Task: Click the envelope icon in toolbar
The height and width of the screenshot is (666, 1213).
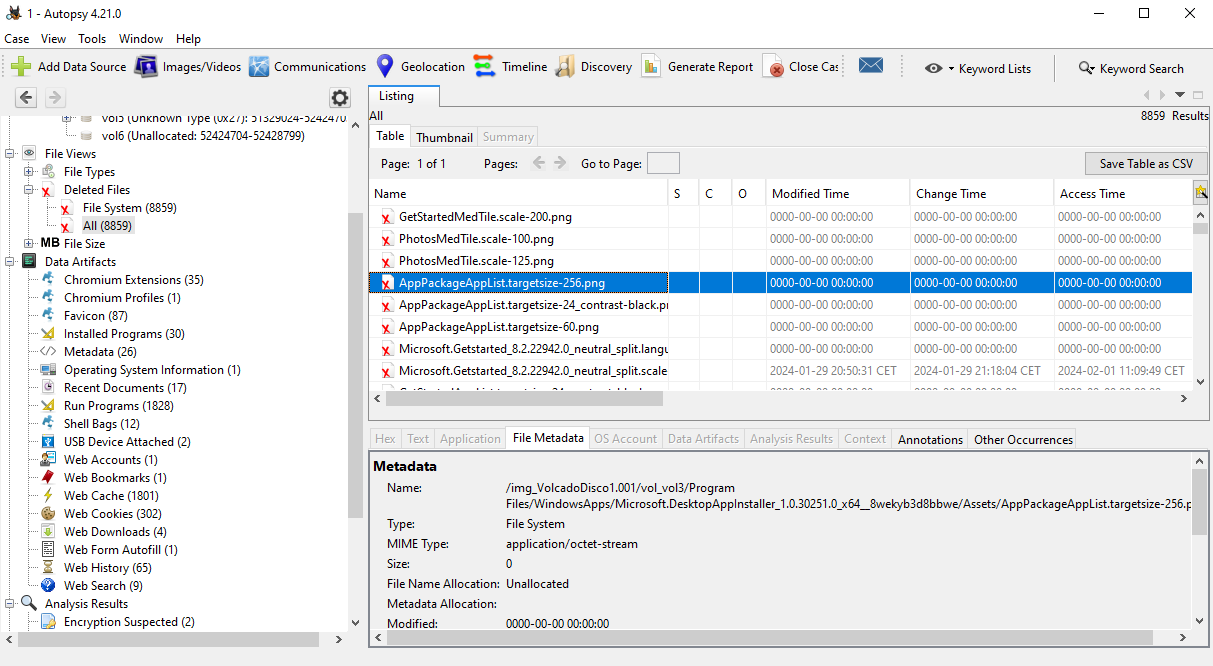Action: point(870,66)
